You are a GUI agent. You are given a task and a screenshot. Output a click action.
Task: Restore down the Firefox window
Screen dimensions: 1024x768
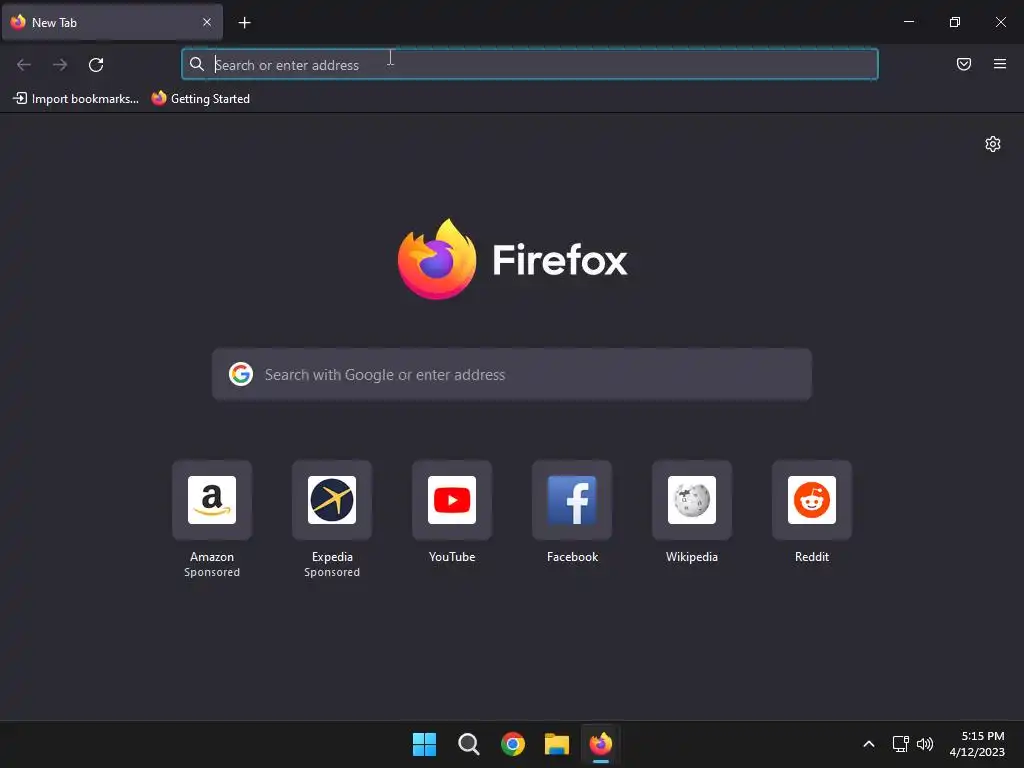tap(955, 22)
